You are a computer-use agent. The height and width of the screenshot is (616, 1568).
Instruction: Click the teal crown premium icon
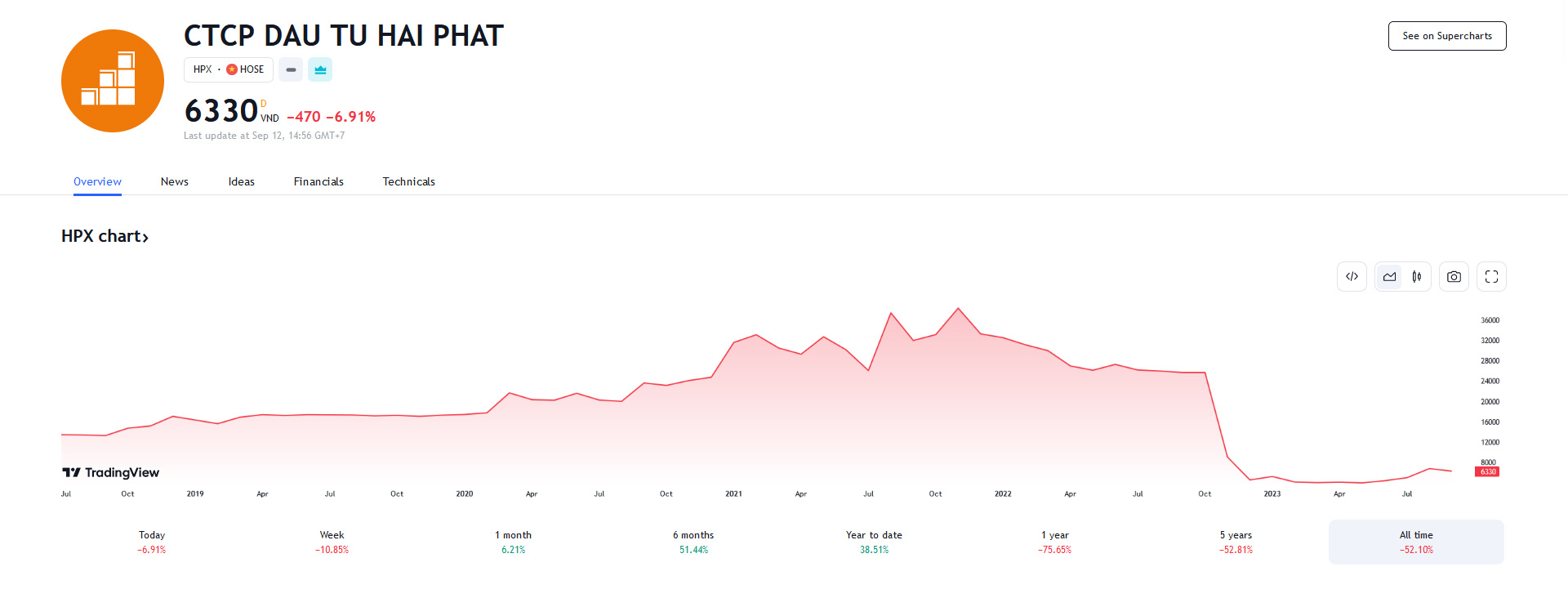point(320,69)
